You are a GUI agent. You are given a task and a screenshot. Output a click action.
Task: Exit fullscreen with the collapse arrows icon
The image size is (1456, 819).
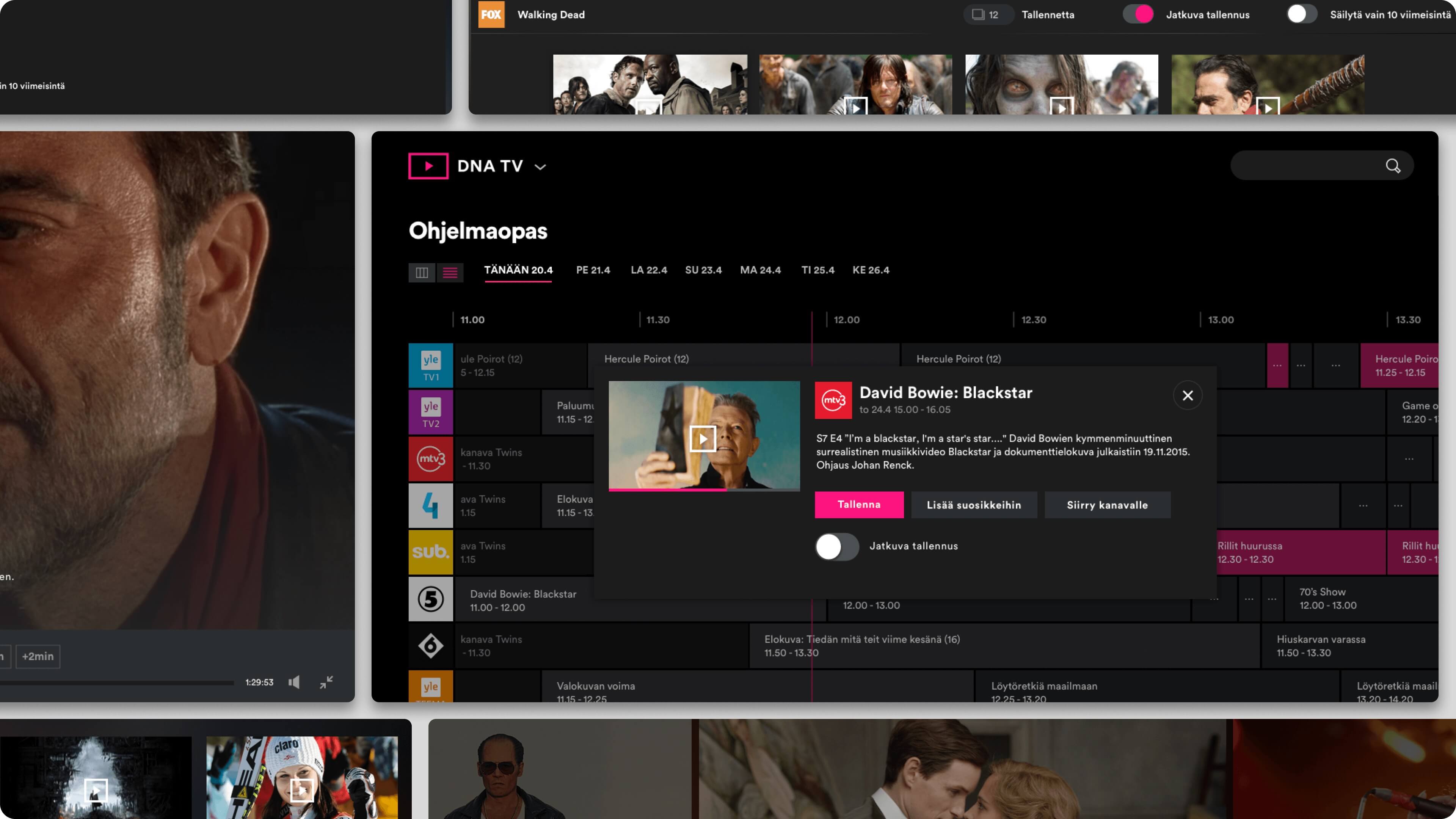(326, 682)
